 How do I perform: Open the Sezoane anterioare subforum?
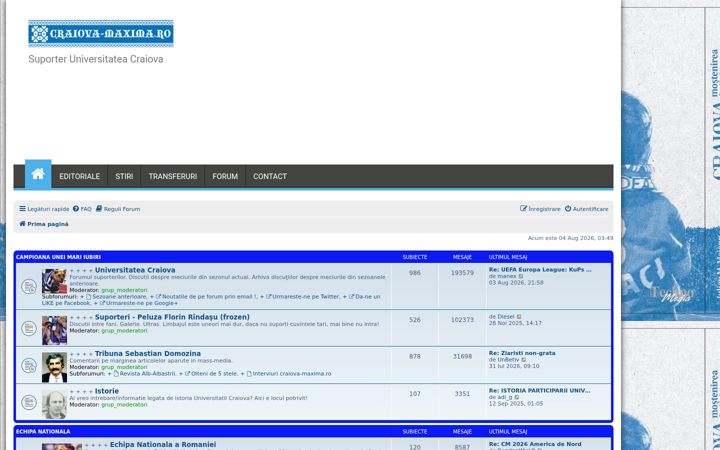click(x=119, y=297)
